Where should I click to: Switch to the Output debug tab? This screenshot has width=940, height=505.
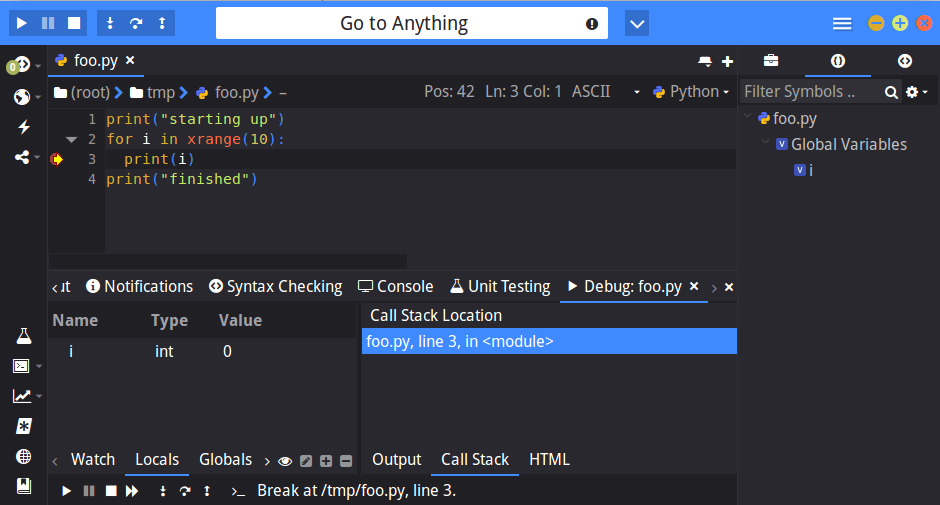tap(396, 459)
